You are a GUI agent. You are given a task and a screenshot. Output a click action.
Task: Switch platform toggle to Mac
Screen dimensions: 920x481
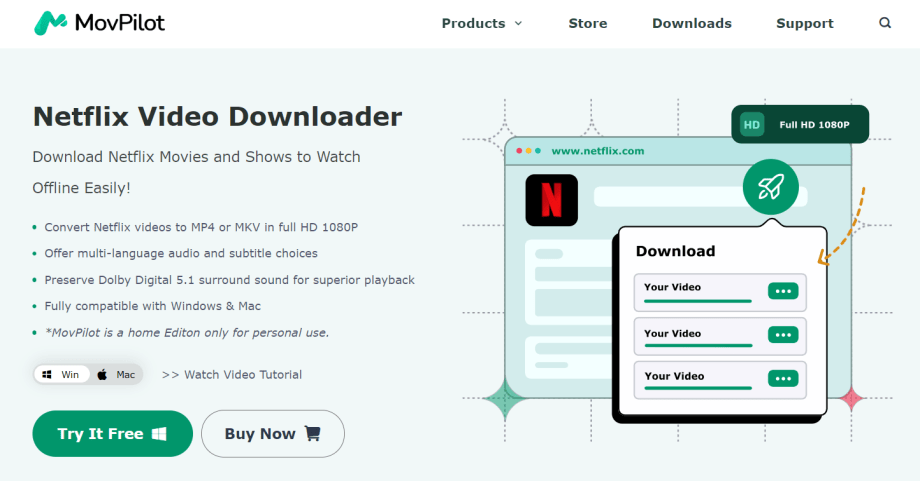pyautogui.click(x=116, y=375)
